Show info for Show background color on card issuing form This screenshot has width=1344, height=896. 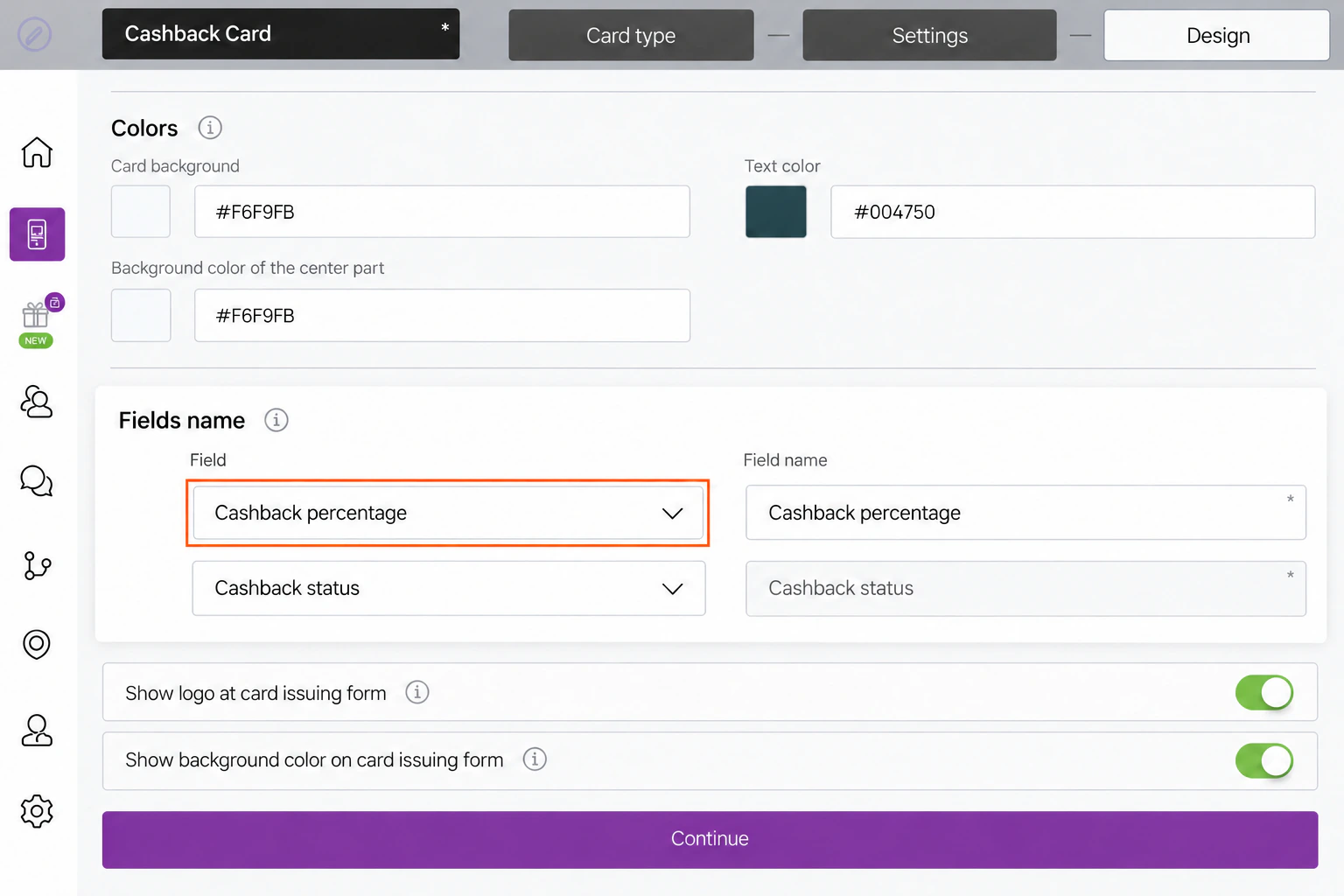click(535, 759)
